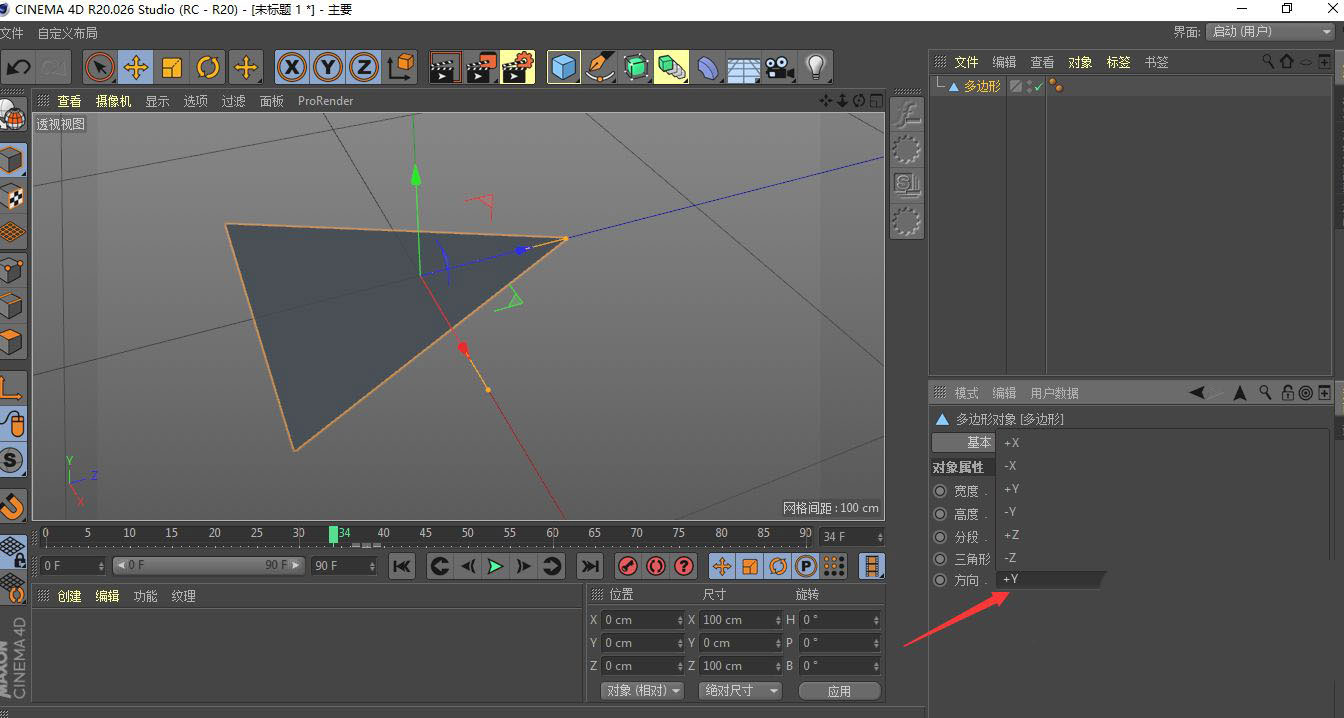Image resolution: width=1344 pixels, height=718 pixels.
Task: Select the Move tool in top toolbar
Action: click(x=135, y=67)
